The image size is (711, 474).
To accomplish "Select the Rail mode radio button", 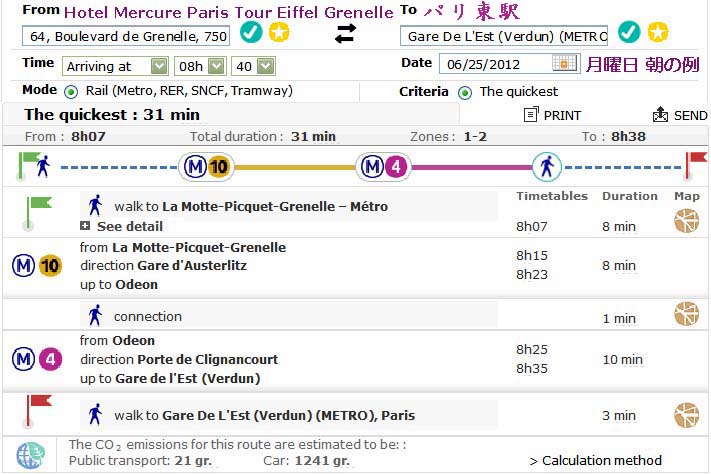I will click(x=71, y=92).
